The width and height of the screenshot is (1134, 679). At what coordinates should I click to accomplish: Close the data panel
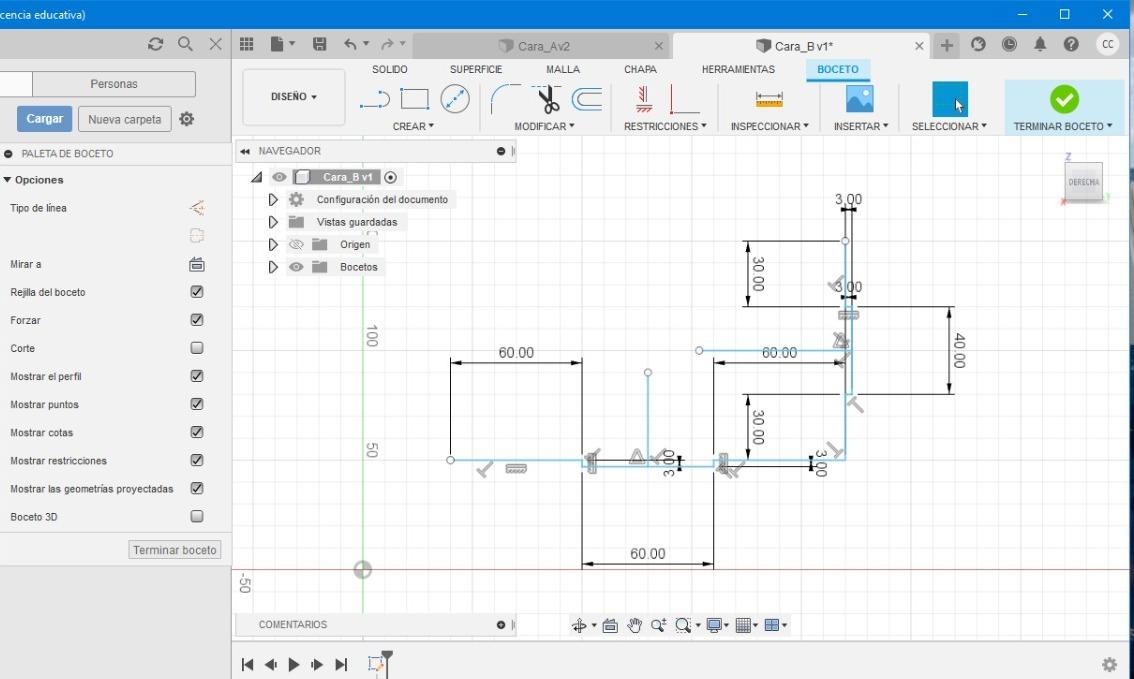[x=216, y=44]
